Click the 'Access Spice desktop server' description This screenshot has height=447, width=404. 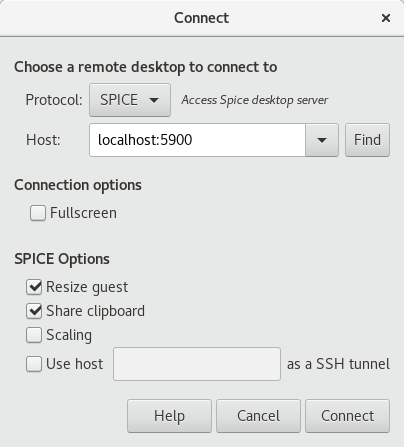(255, 100)
